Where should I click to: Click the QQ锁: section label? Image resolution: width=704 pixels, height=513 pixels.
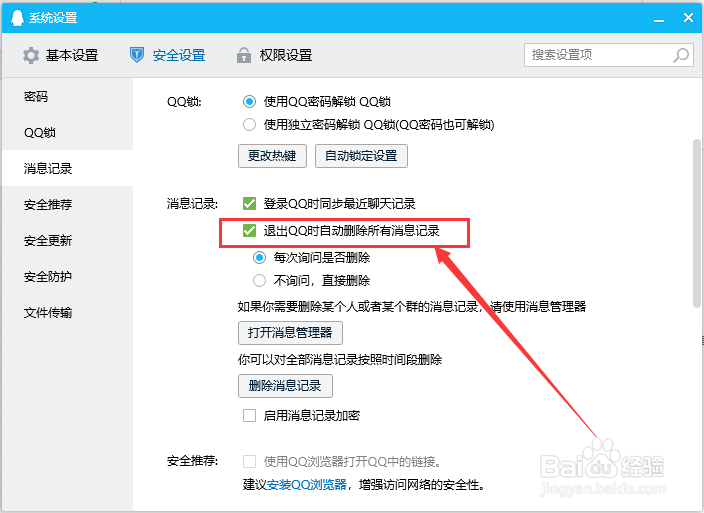coord(184,102)
